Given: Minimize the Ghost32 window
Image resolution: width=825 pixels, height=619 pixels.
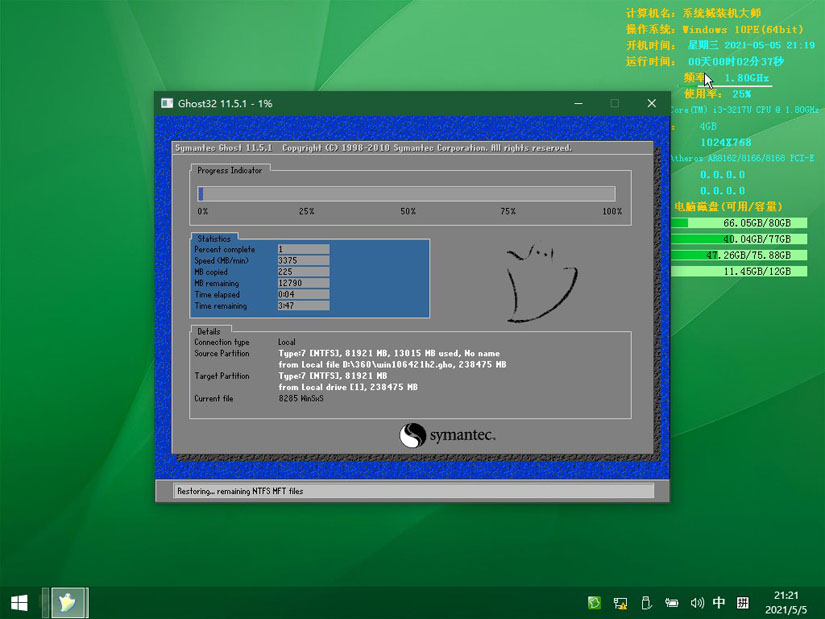Looking at the screenshot, I should tap(578, 103).
